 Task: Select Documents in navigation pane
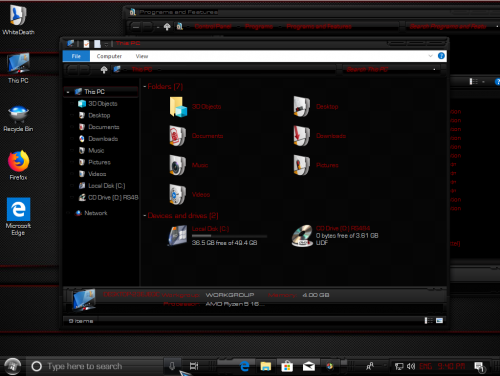[x=103, y=127]
